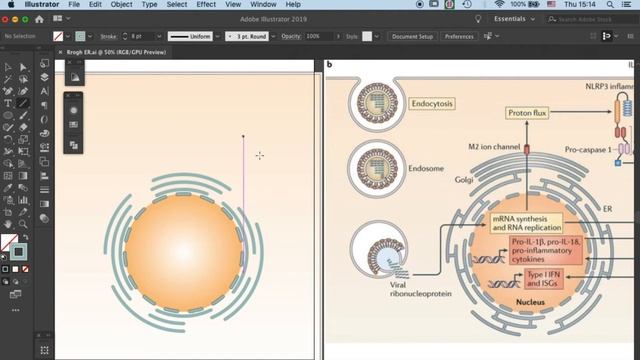640x360 pixels.
Task: Click the Preferences button
Action: pos(459,36)
